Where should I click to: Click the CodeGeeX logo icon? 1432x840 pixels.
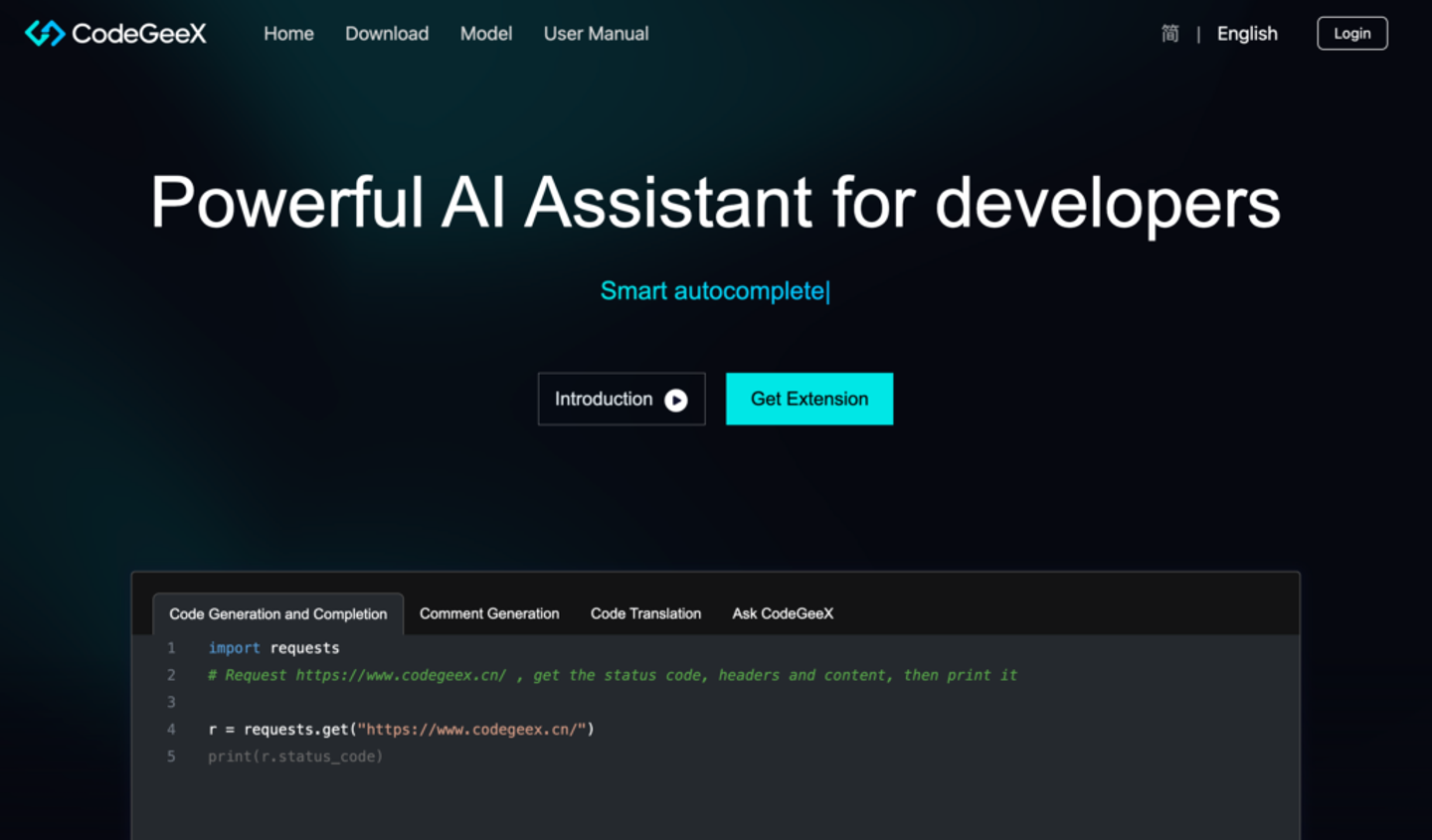(x=45, y=34)
